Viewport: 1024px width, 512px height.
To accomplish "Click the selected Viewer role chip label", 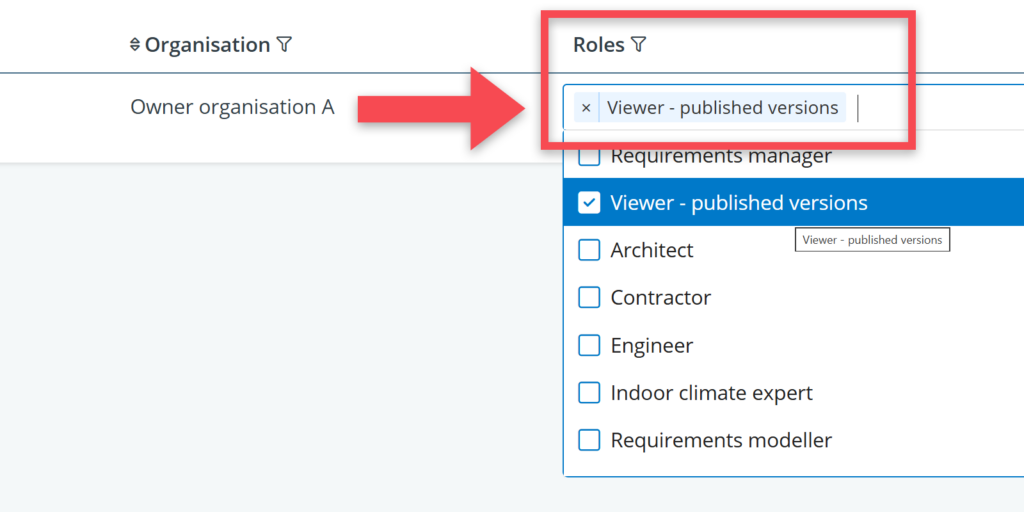I will click(722, 108).
